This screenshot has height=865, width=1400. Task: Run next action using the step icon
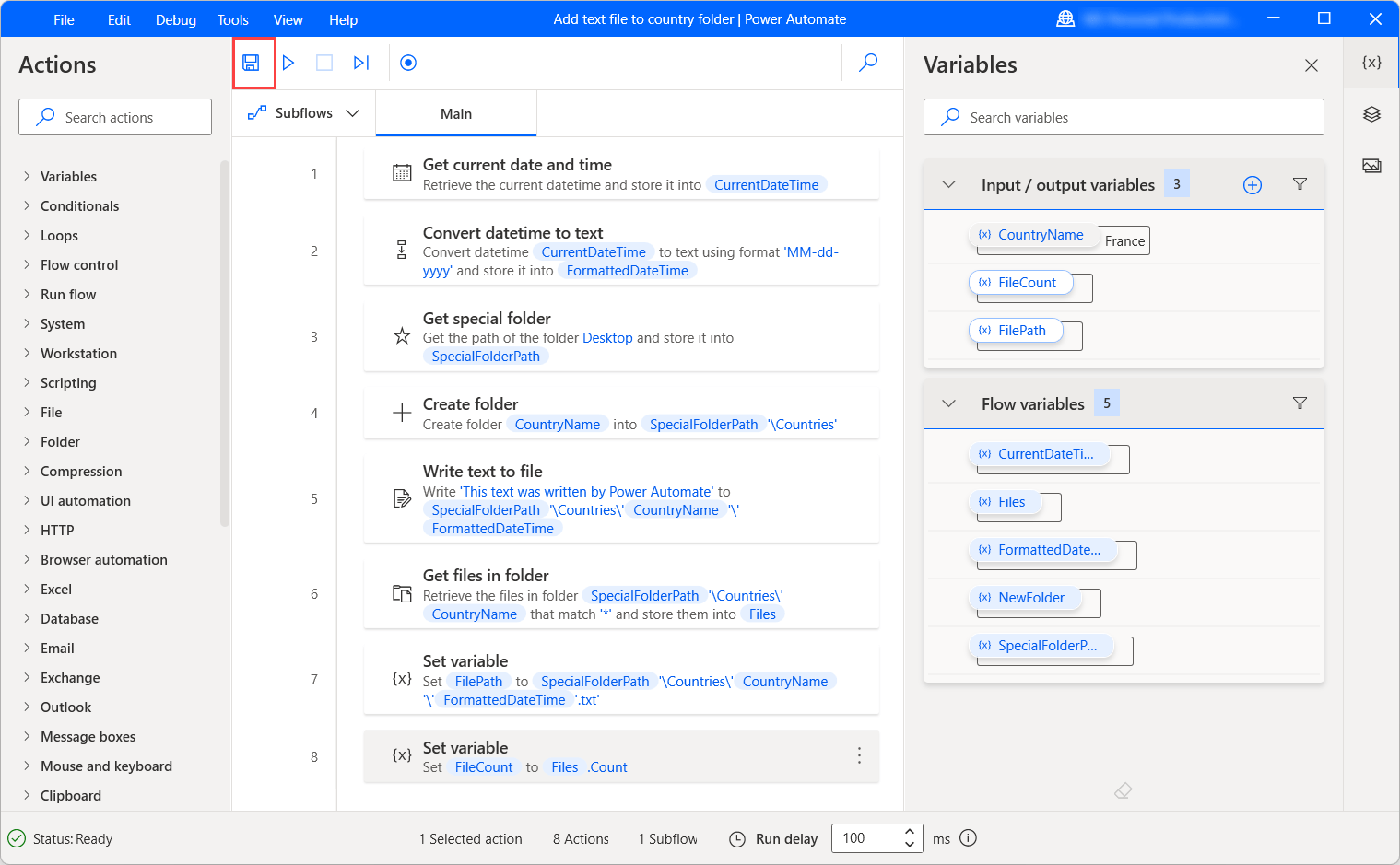360,62
